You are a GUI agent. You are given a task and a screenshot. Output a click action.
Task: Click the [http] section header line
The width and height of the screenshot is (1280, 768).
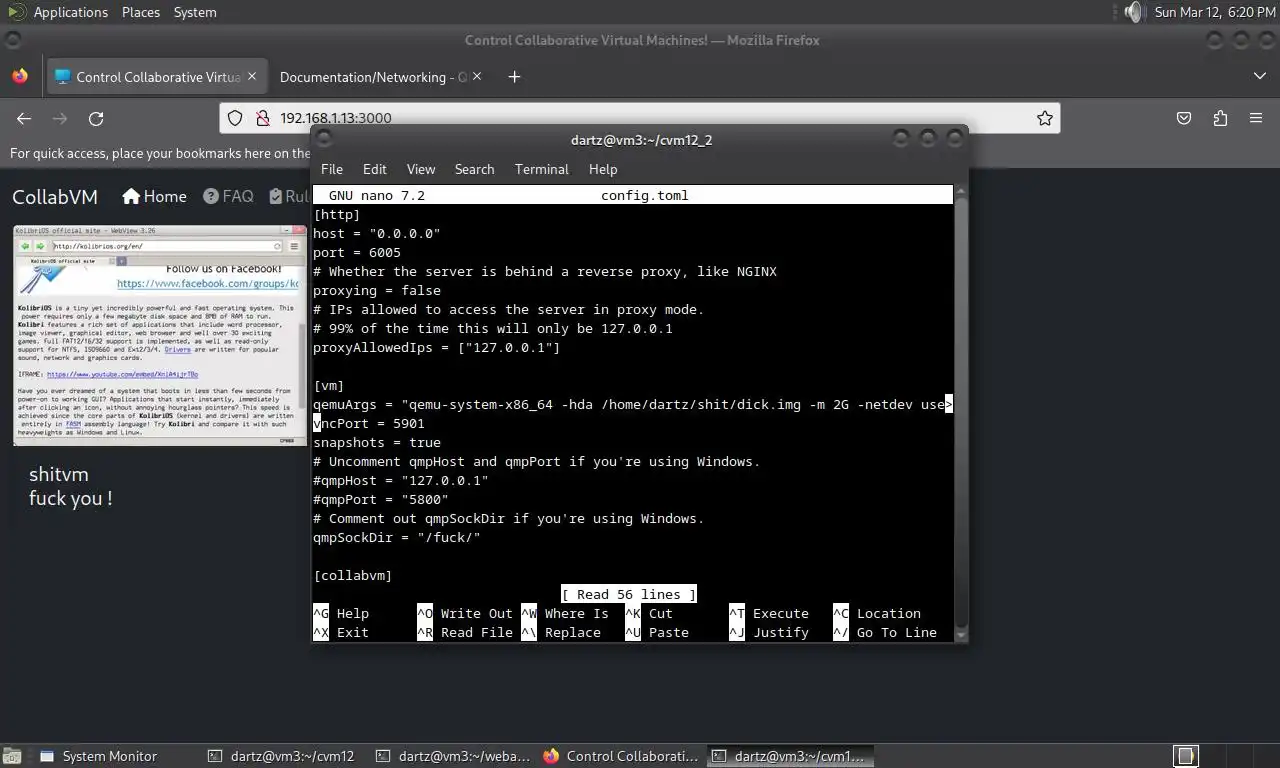click(x=337, y=214)
